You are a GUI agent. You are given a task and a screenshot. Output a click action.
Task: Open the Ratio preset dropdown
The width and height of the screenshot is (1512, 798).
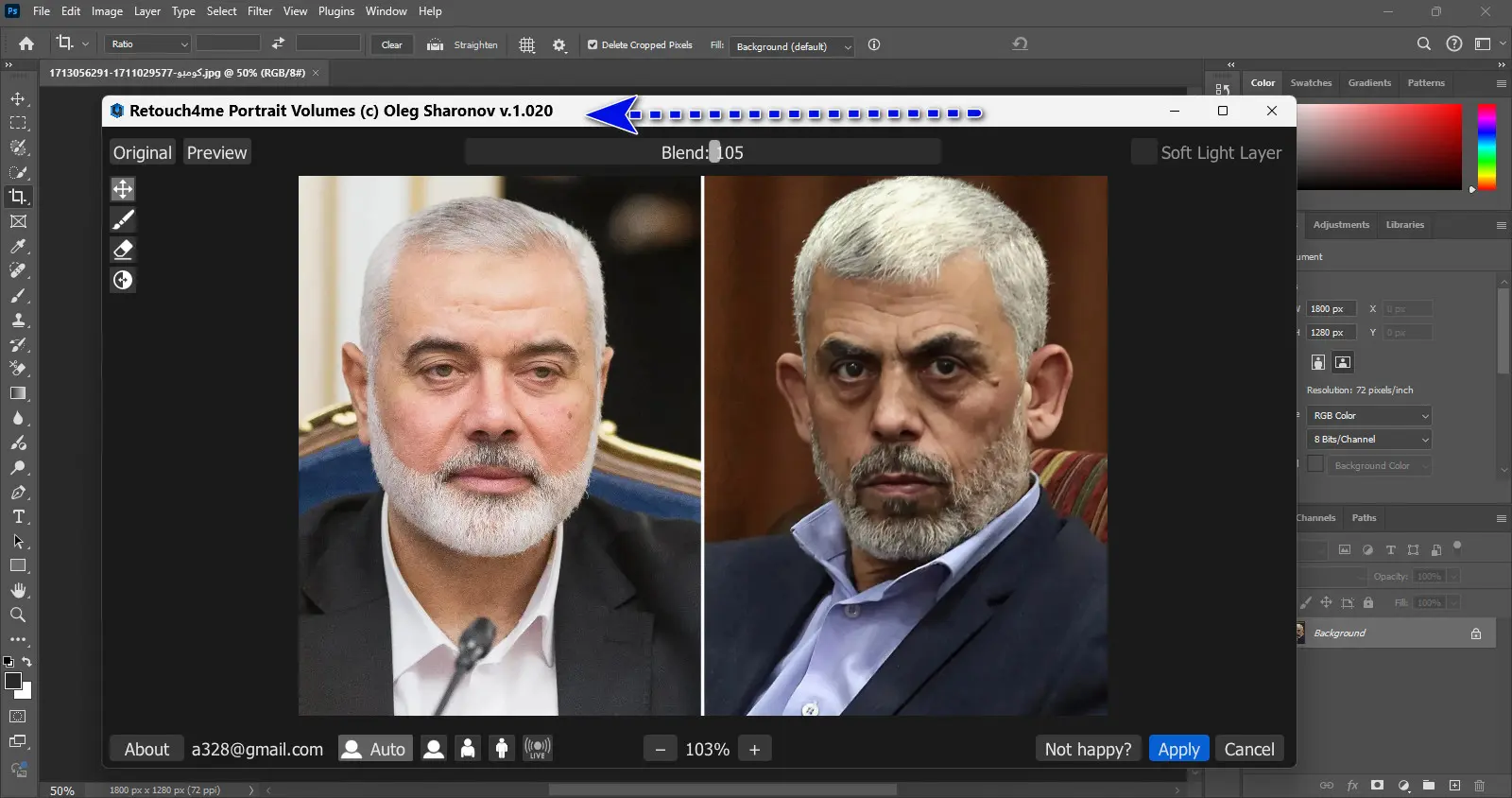coord(149,43)
